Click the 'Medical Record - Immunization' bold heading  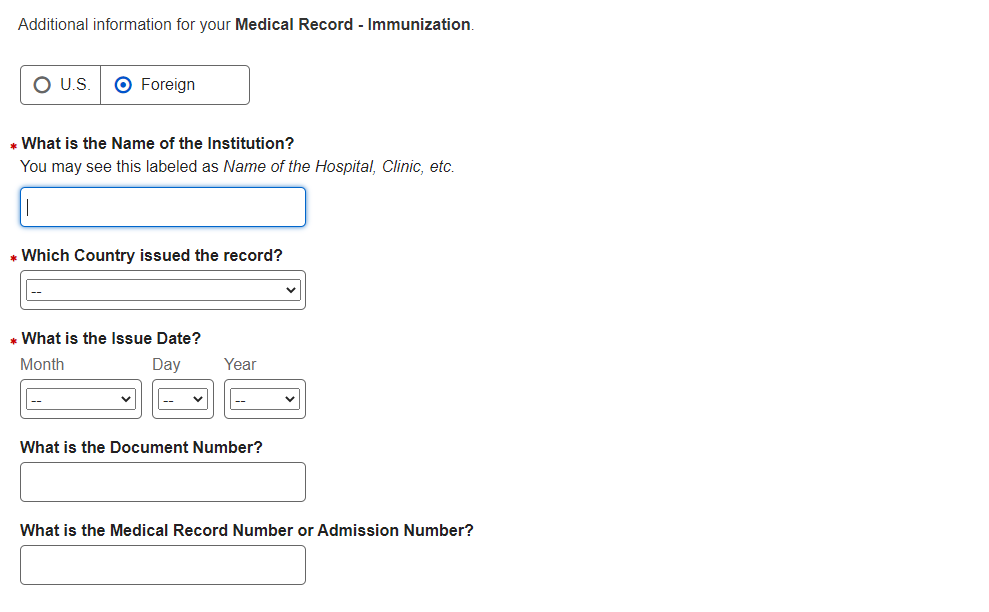click(x=352, y=24)
